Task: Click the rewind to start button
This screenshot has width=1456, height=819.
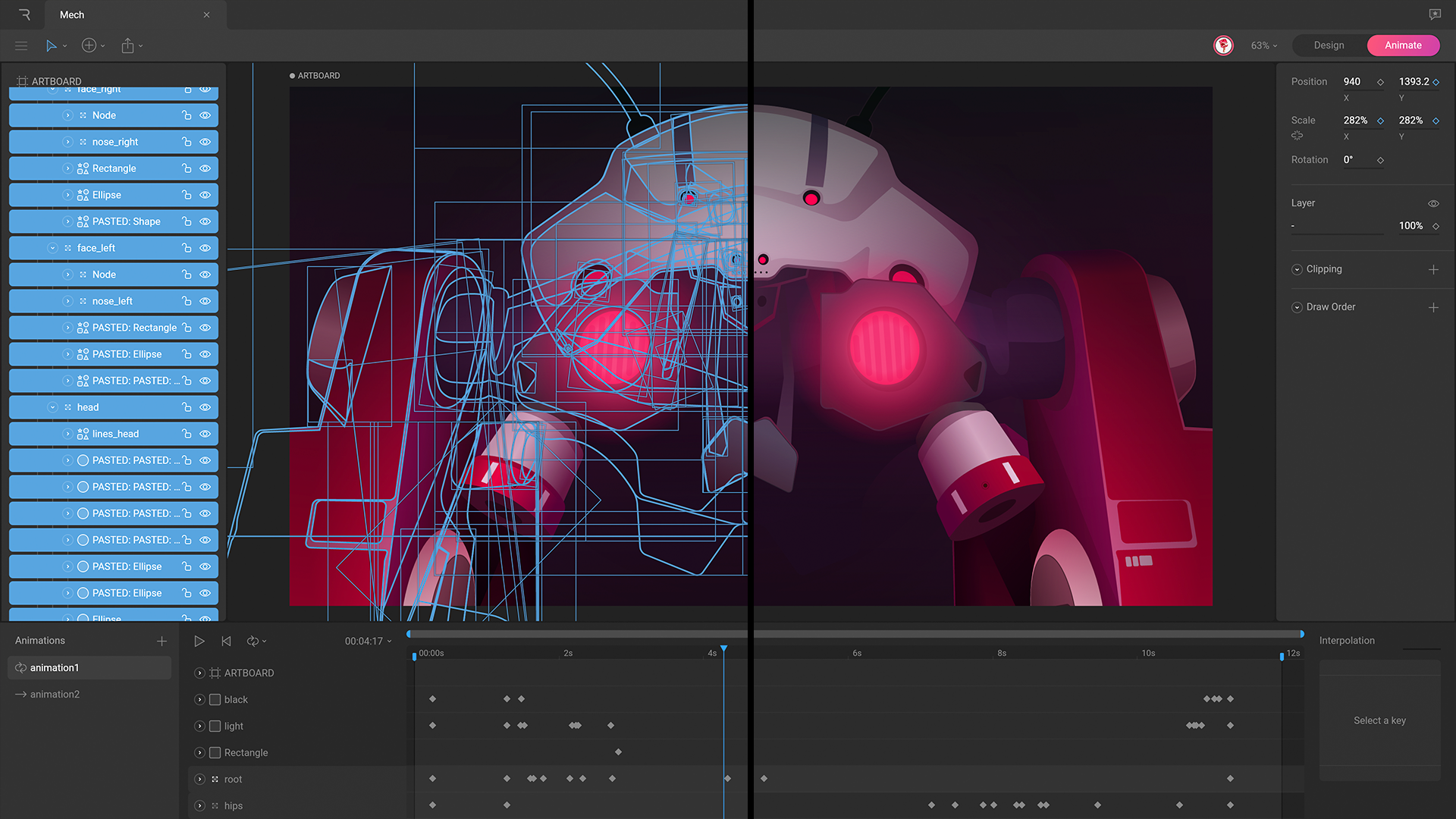Action: 226,642
